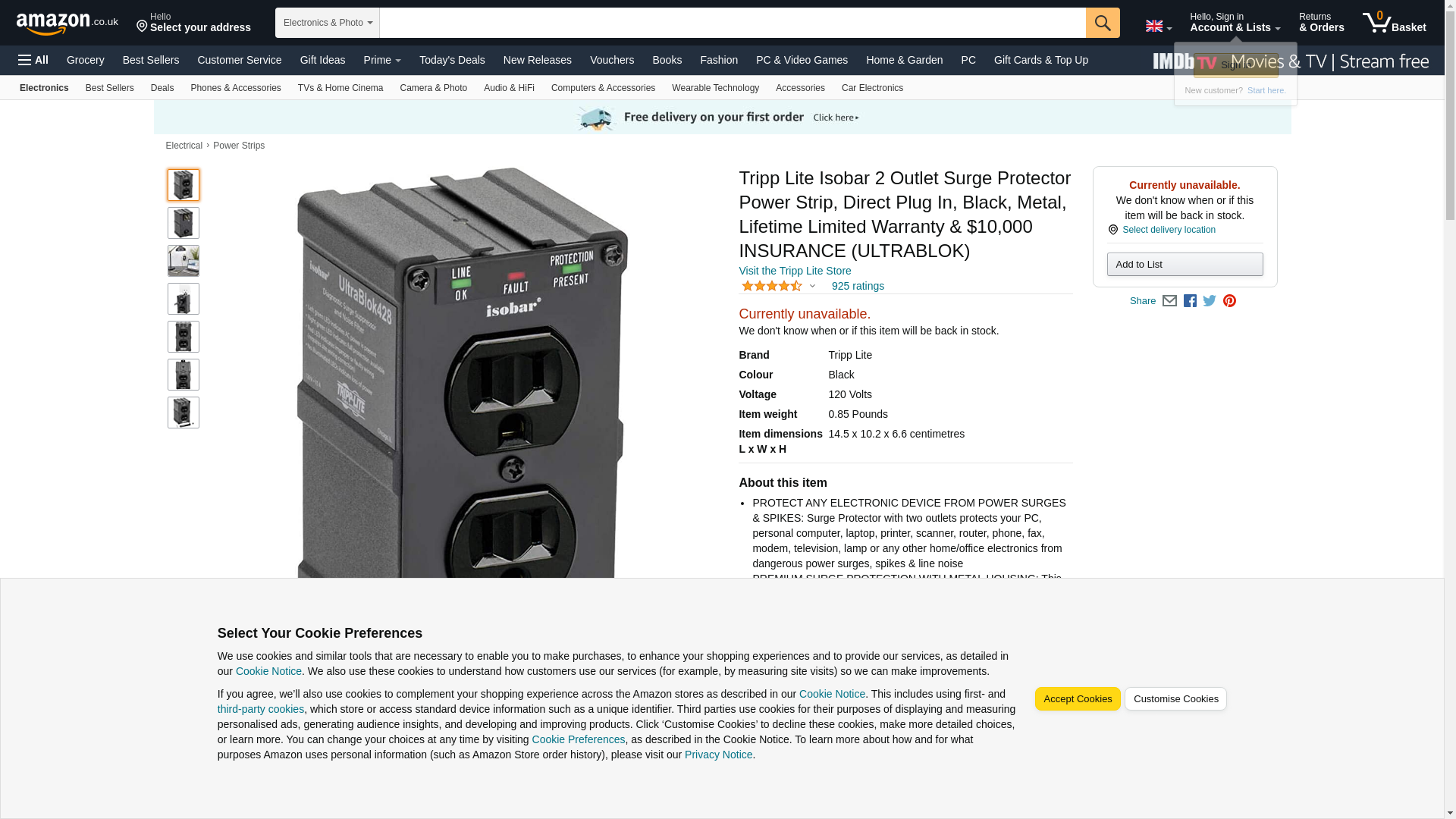This screenshot has height=819, width=1456.
Task: Click the search magnifier button
Action: pyautogui.click(x=1103, y=23)
